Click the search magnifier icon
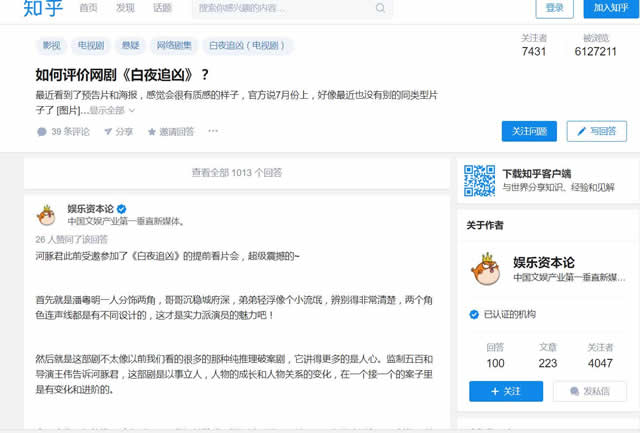 tap(381, 8)
